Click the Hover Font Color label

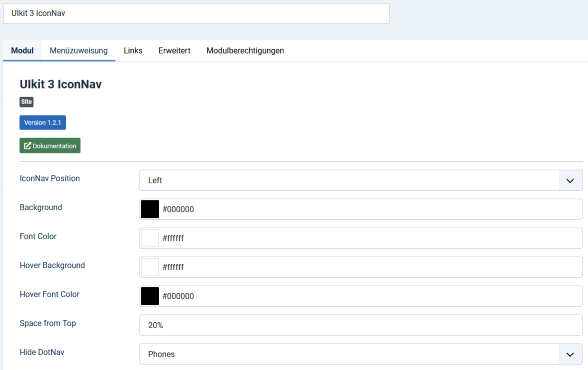49,294
